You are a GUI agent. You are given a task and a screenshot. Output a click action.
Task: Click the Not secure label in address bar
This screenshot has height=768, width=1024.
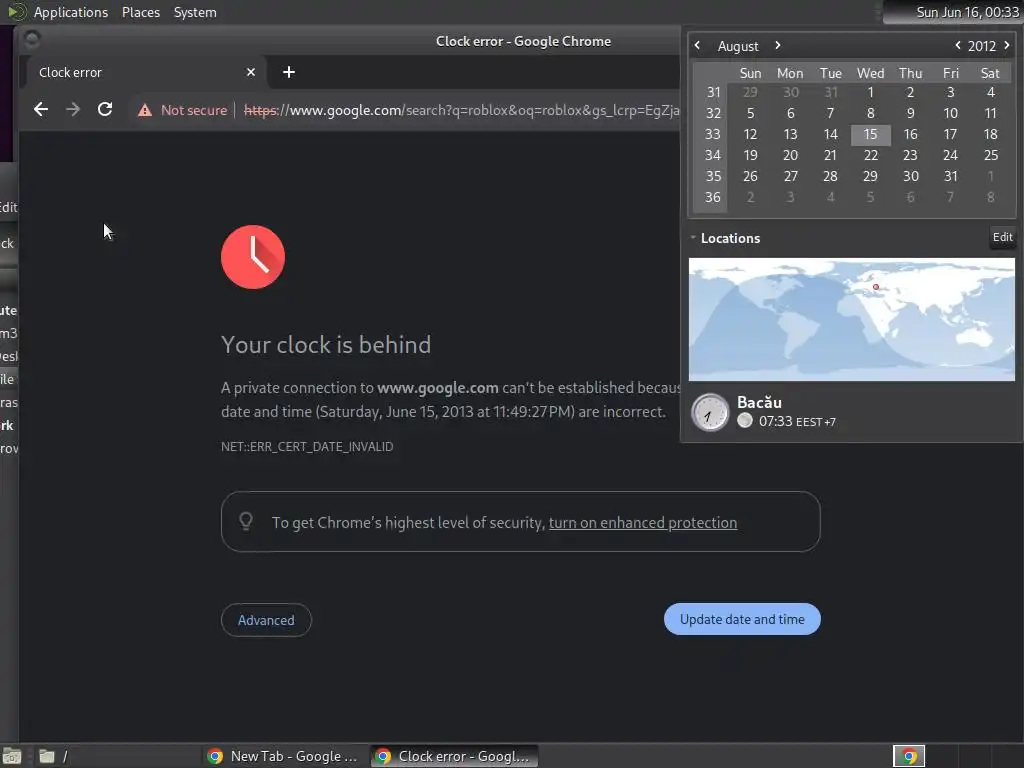click(x=194, y=110)
